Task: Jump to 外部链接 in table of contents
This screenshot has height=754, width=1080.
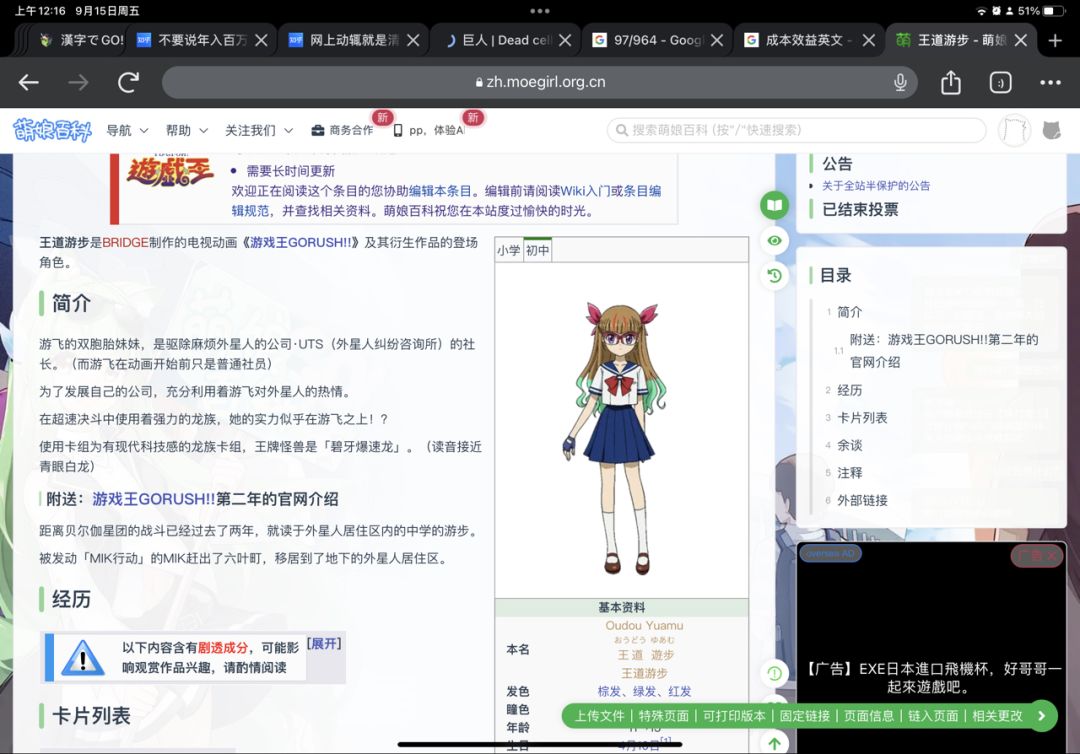Action: point(862,501)
